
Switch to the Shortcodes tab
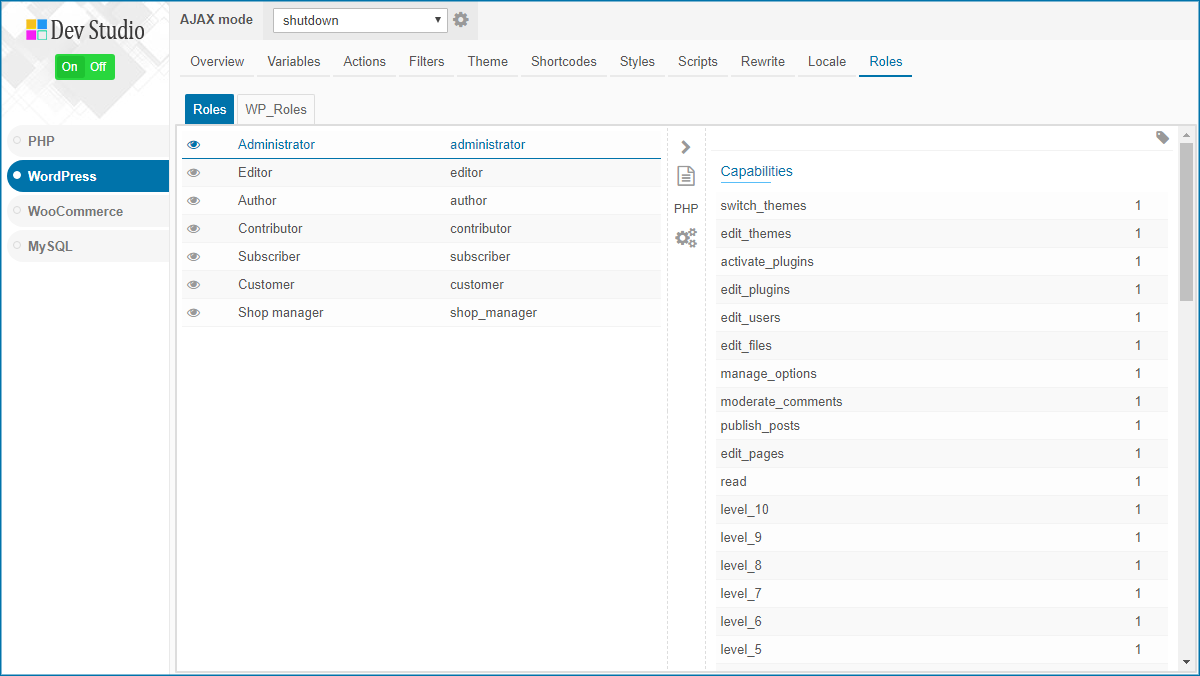click(x=564, y=62)
